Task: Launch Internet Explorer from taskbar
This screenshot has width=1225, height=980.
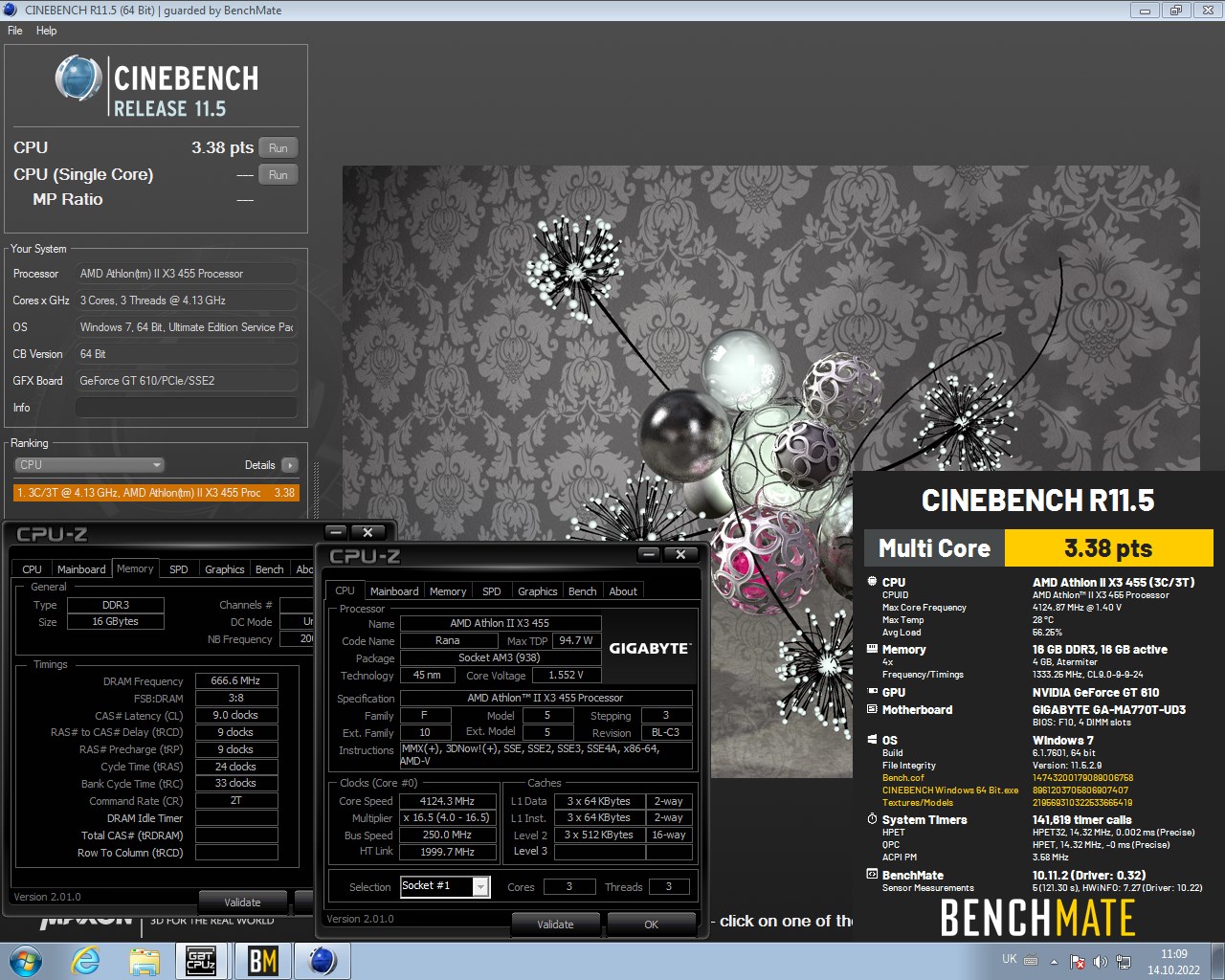Action: tap(86, 961)
